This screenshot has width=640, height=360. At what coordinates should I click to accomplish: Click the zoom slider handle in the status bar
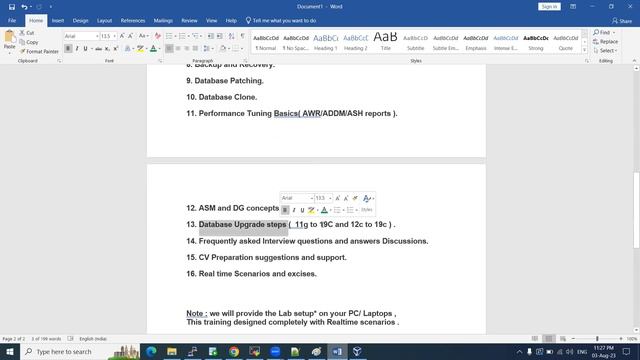point(597,339)
